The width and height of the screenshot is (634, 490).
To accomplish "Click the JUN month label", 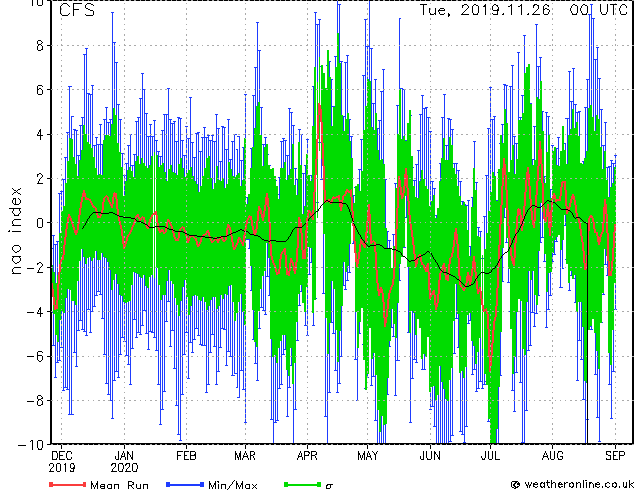I will click(x=430, y=456).
